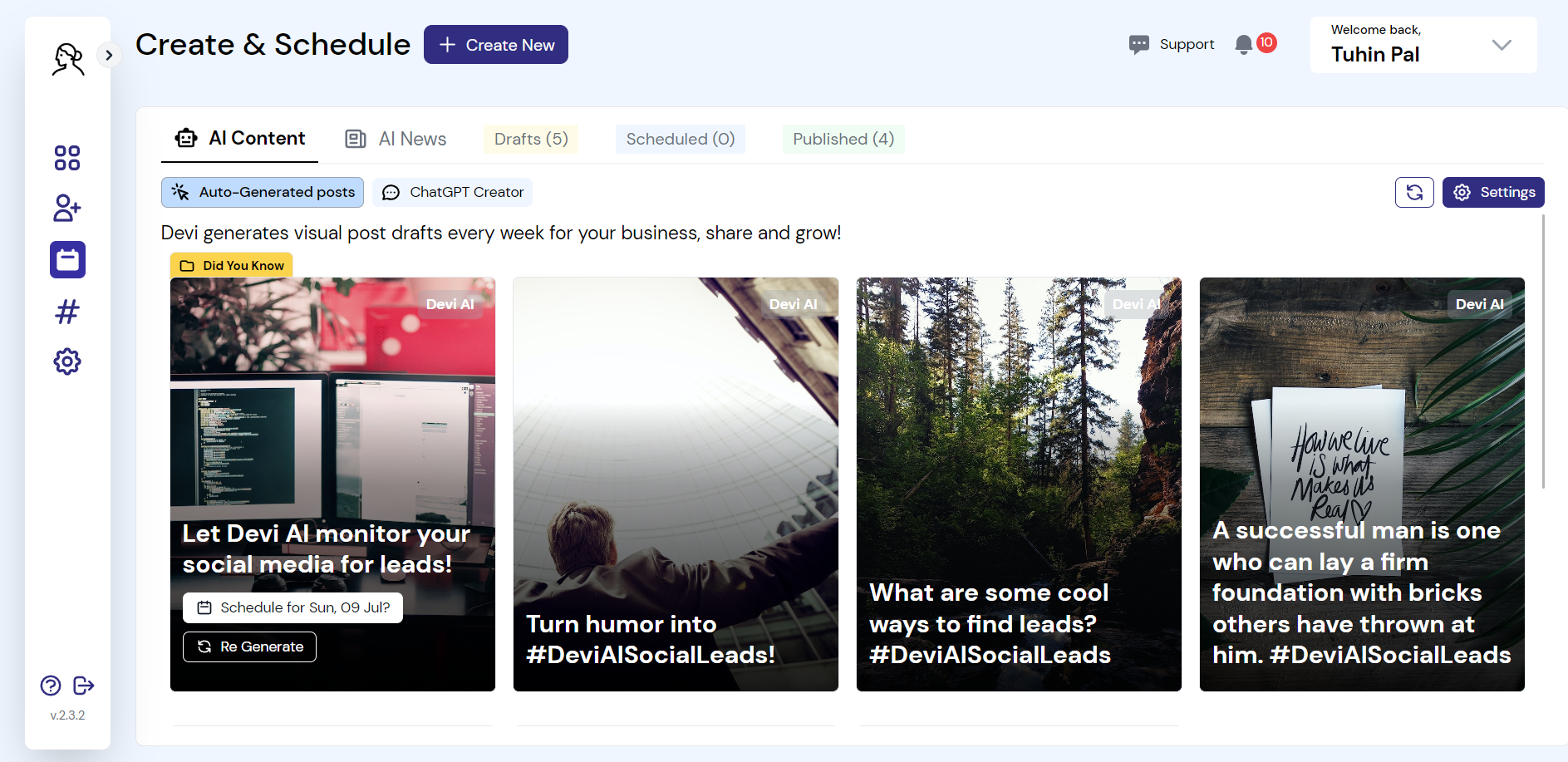Open the cool ways to find leads card
Viewport: 1568px width, 762px height.
coord(1019,484)
